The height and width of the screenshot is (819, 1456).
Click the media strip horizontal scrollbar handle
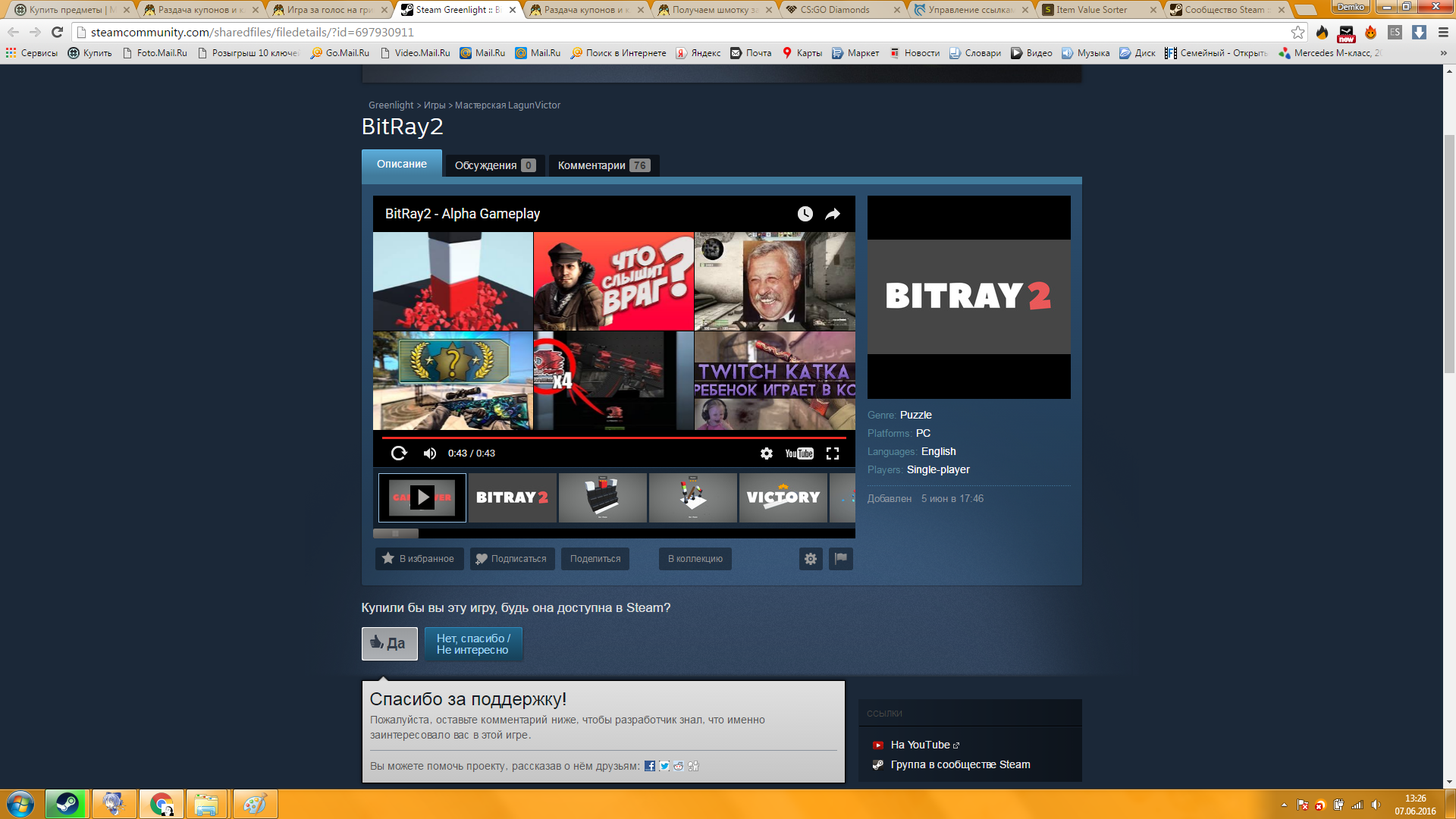pyautogui.click(x=395, y=533)
